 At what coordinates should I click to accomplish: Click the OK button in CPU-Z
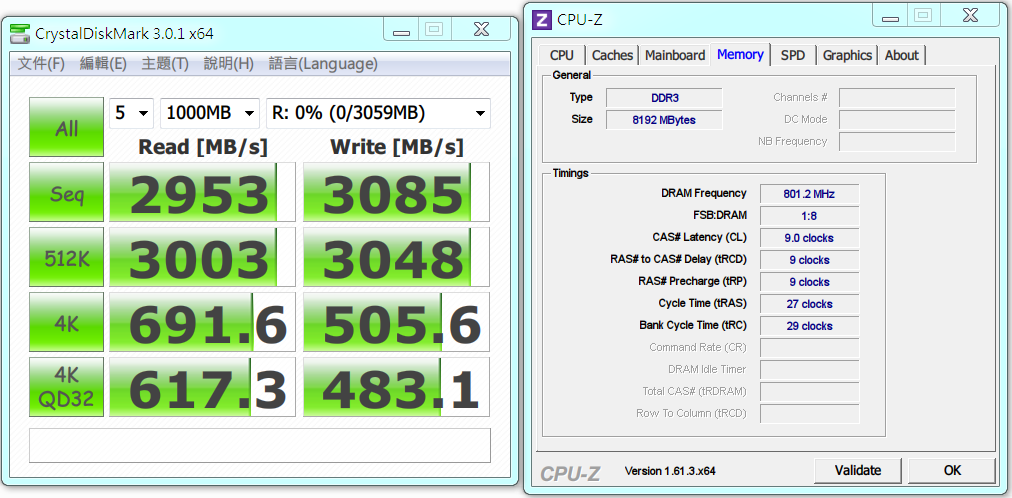click(x=952, y=470)
